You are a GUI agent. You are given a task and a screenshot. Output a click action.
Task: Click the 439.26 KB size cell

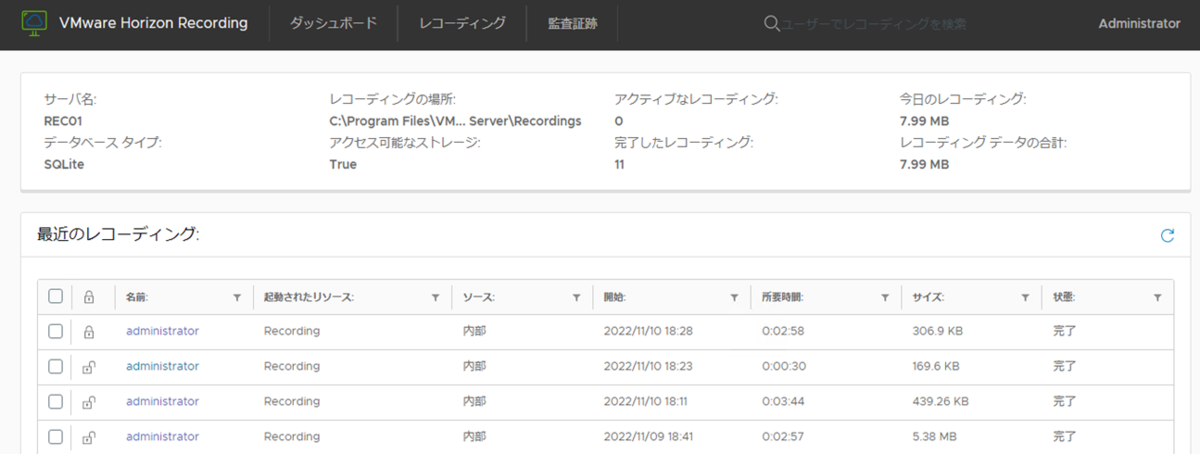(x=940, y=401)
